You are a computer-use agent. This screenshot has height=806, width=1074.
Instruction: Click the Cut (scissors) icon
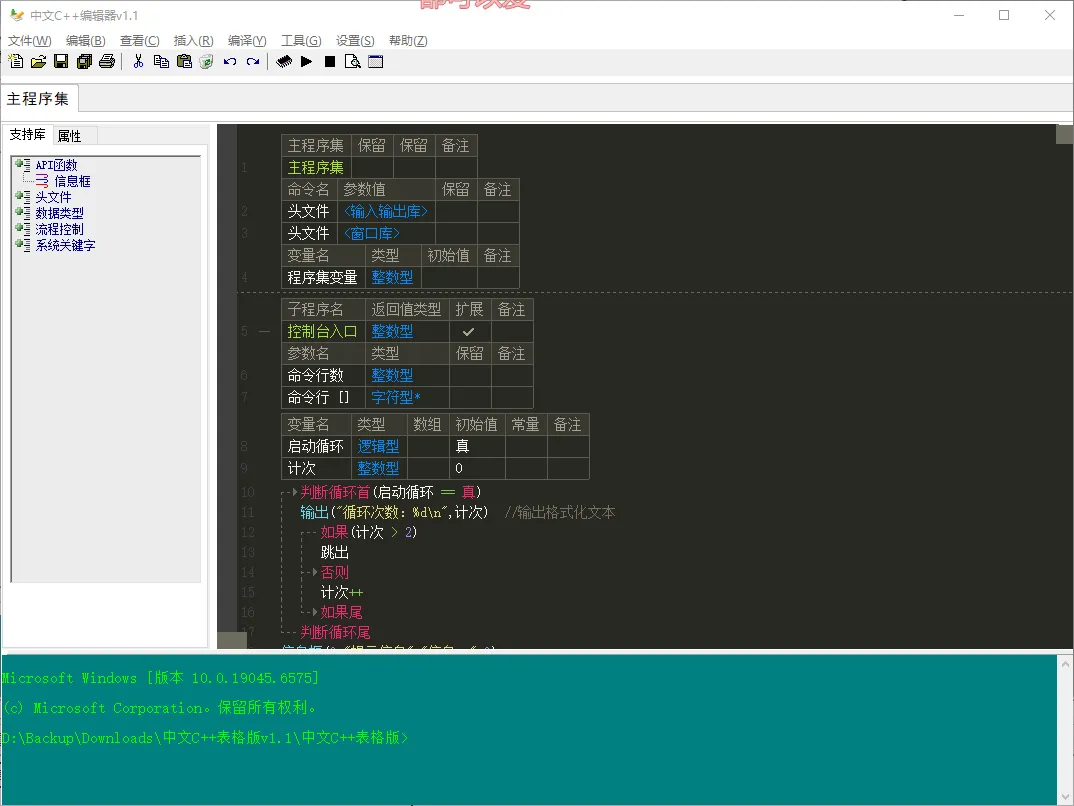point(138,62)
